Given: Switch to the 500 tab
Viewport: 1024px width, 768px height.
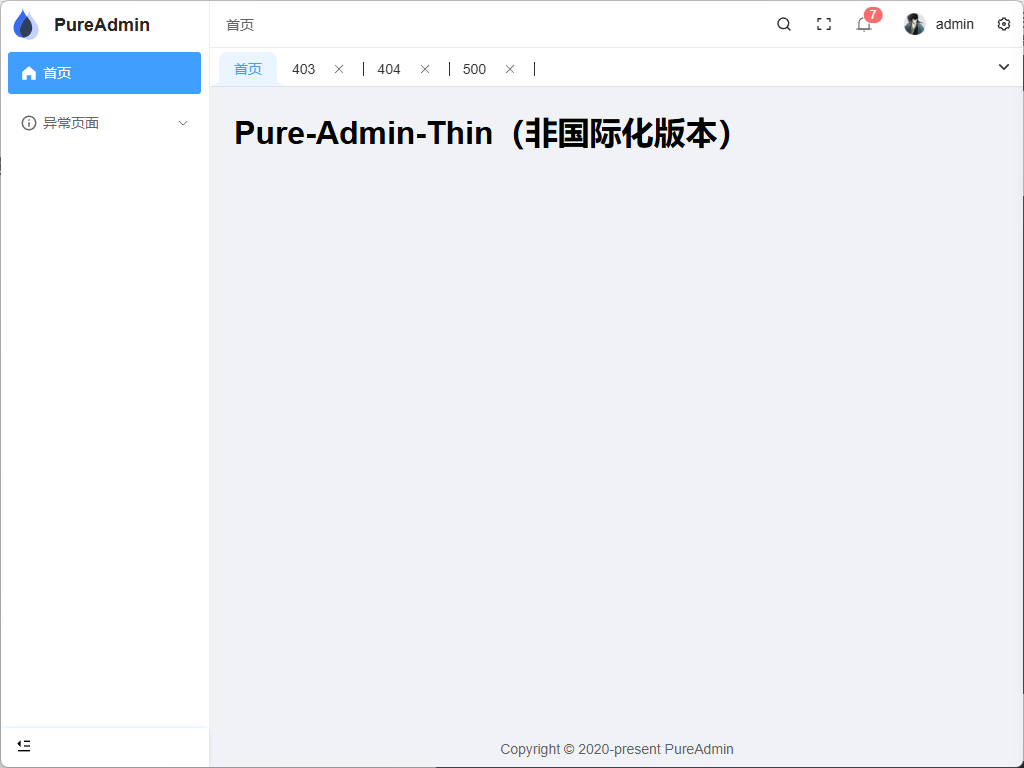Looking at the screenshot, I should [474, 69].
